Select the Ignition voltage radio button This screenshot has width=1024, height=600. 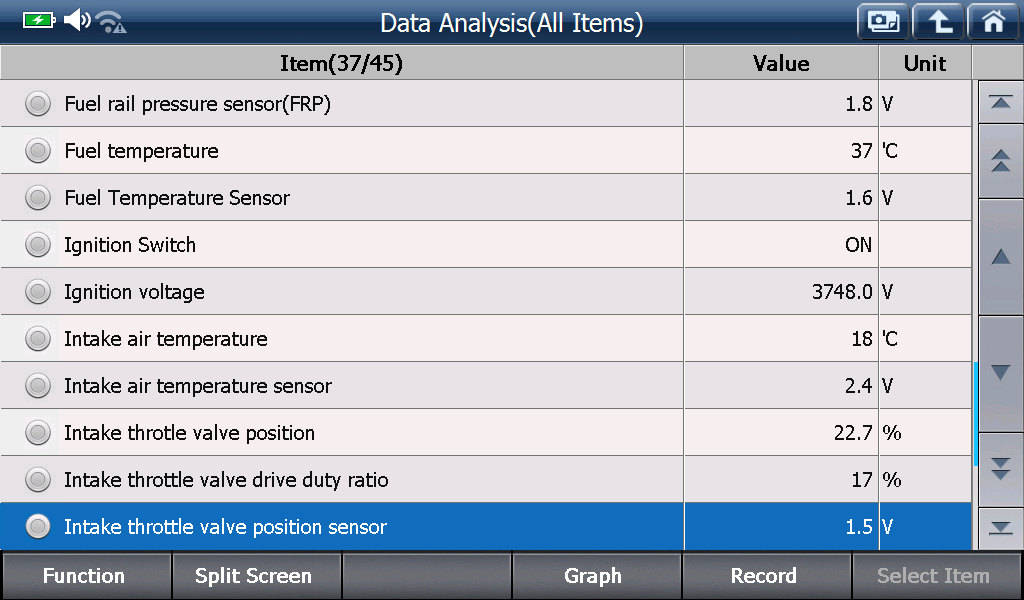[x=38, y=292]
